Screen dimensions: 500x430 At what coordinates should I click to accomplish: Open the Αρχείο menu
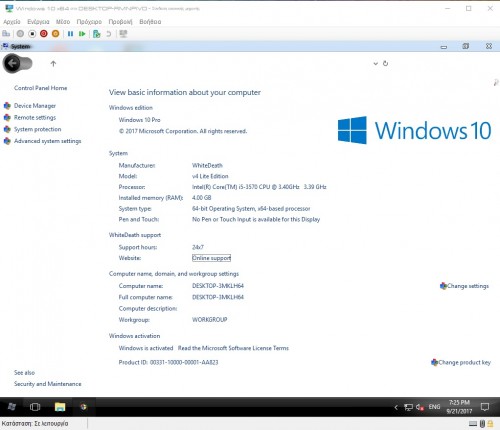[12, 22]
